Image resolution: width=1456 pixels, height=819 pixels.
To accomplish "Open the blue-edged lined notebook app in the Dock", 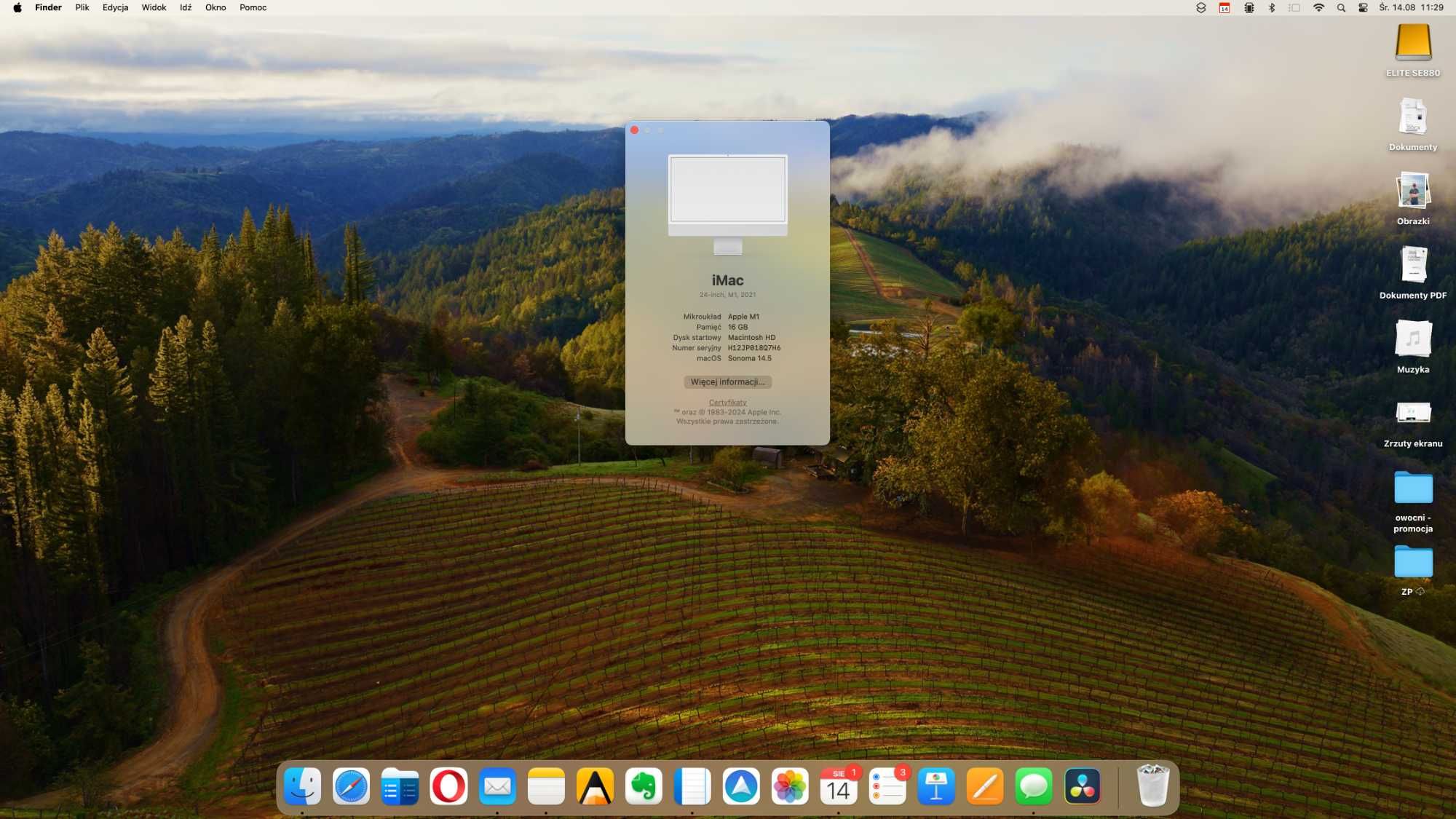I will click(x=692, y=786).
